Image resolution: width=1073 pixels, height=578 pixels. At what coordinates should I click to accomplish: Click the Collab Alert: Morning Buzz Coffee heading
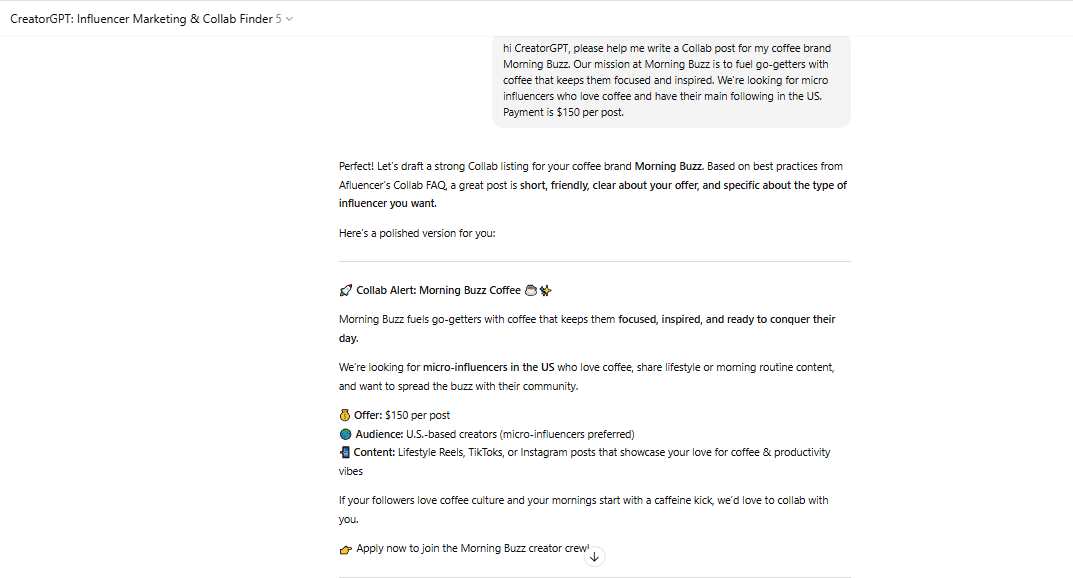tap(439, 291)
